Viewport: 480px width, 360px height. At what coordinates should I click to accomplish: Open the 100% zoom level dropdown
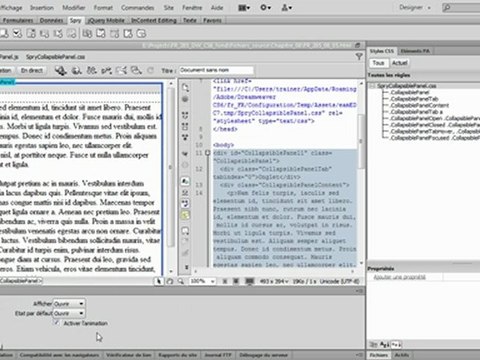202,281
